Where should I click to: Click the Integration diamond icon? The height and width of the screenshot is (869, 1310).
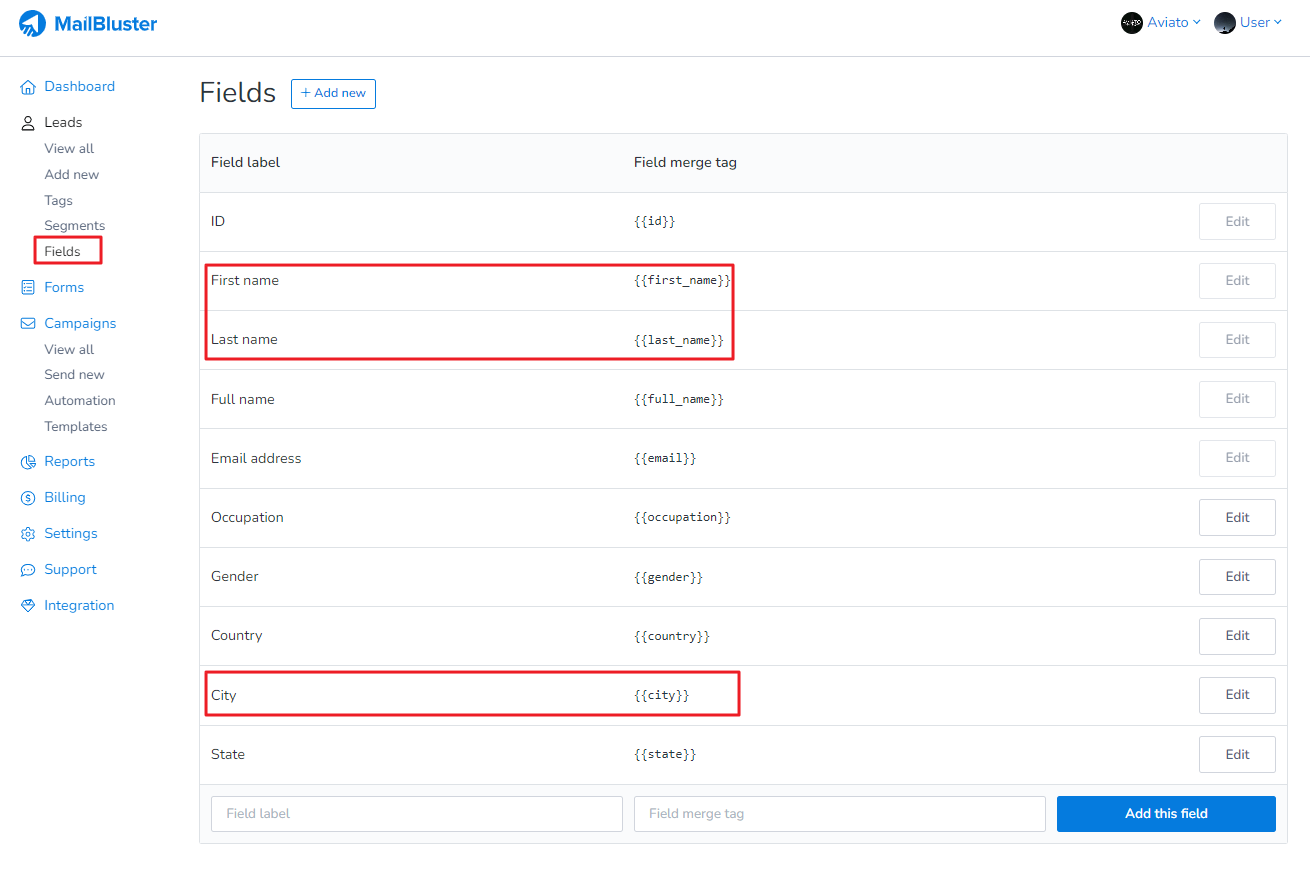pyautogui.click(x=28, y=606)
